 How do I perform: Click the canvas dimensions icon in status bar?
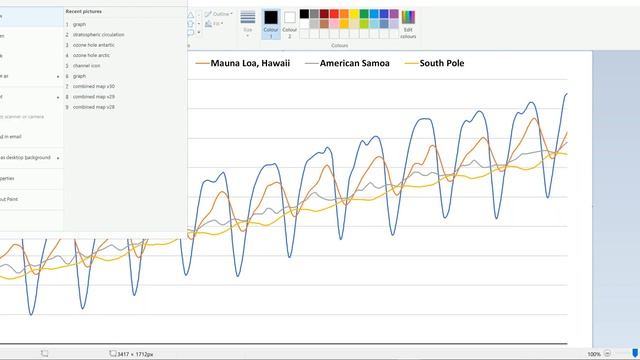pyautogui.click(x=113, y=353)
